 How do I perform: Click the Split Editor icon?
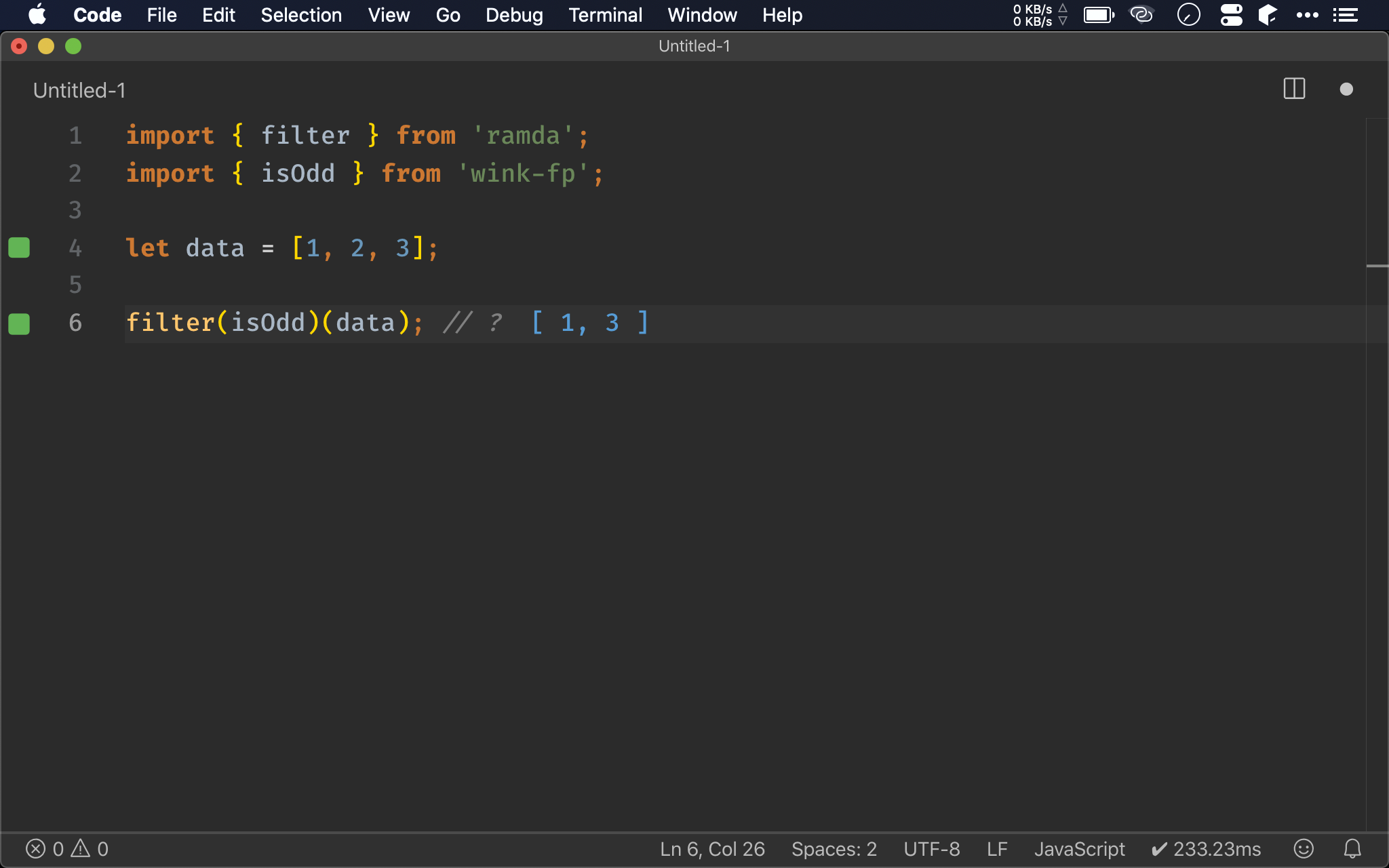pos(1294,89)
